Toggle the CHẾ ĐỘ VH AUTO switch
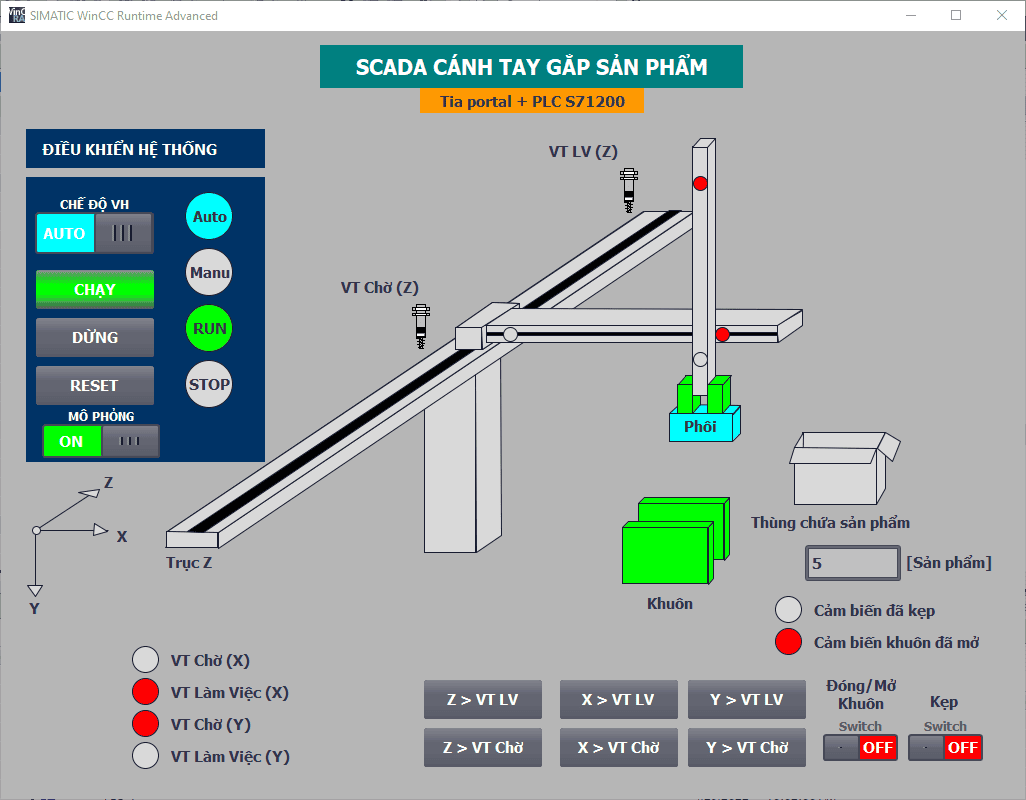 (x=95, y=233)
